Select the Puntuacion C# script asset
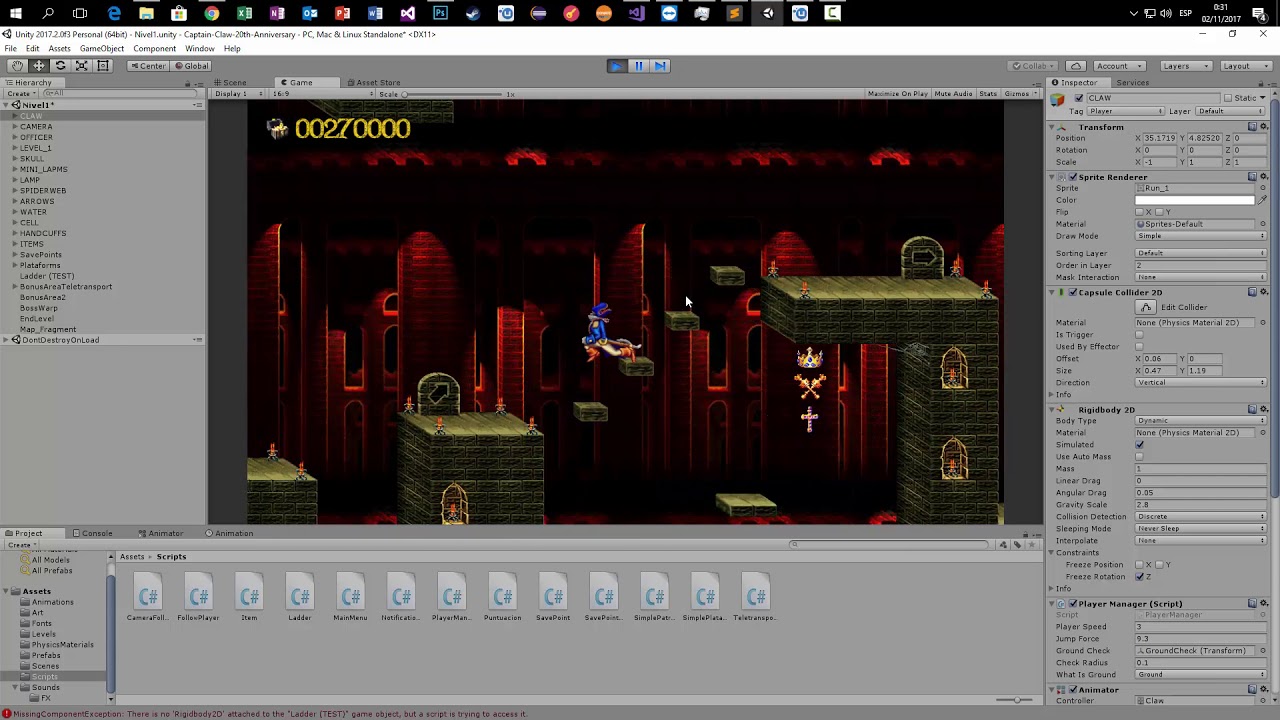The height and width of the screenshot is (720, 1280). click(502, 598)
